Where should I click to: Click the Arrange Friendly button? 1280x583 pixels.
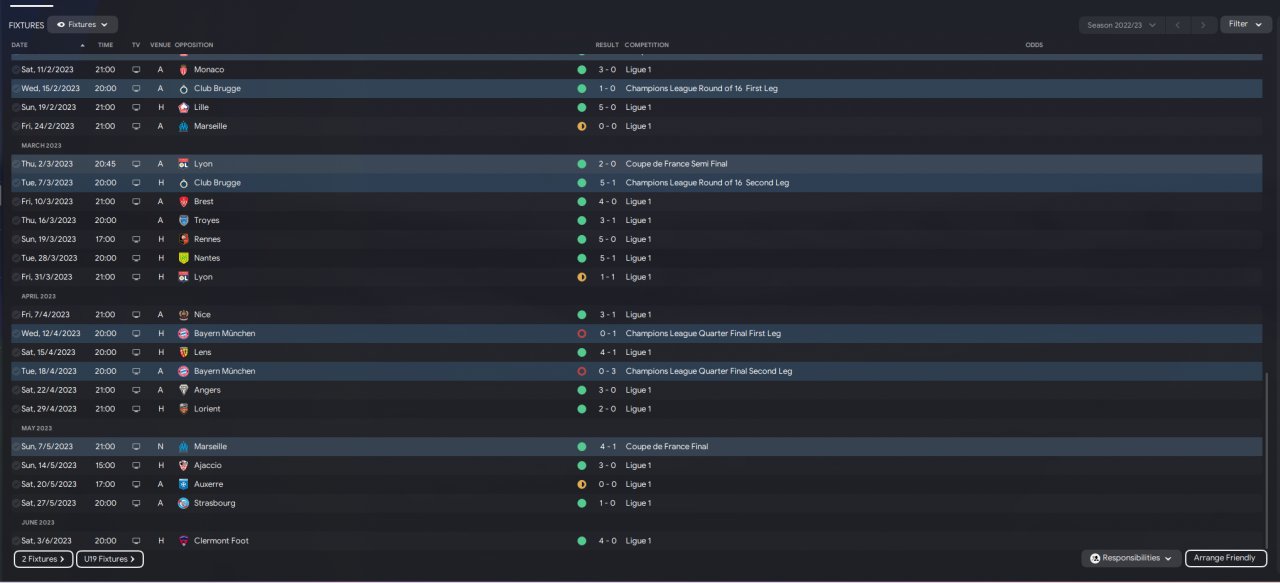coord(1226,558)
